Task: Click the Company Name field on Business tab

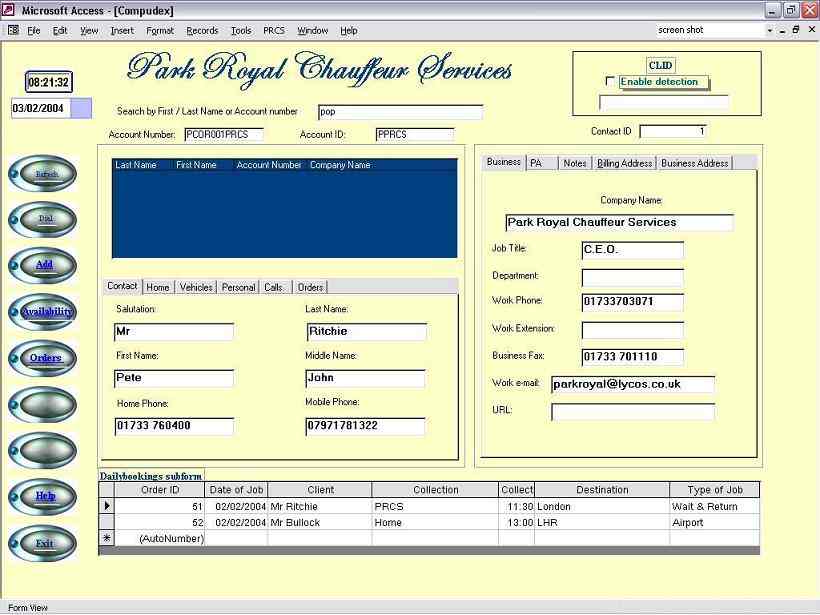Action: point(619,222)
